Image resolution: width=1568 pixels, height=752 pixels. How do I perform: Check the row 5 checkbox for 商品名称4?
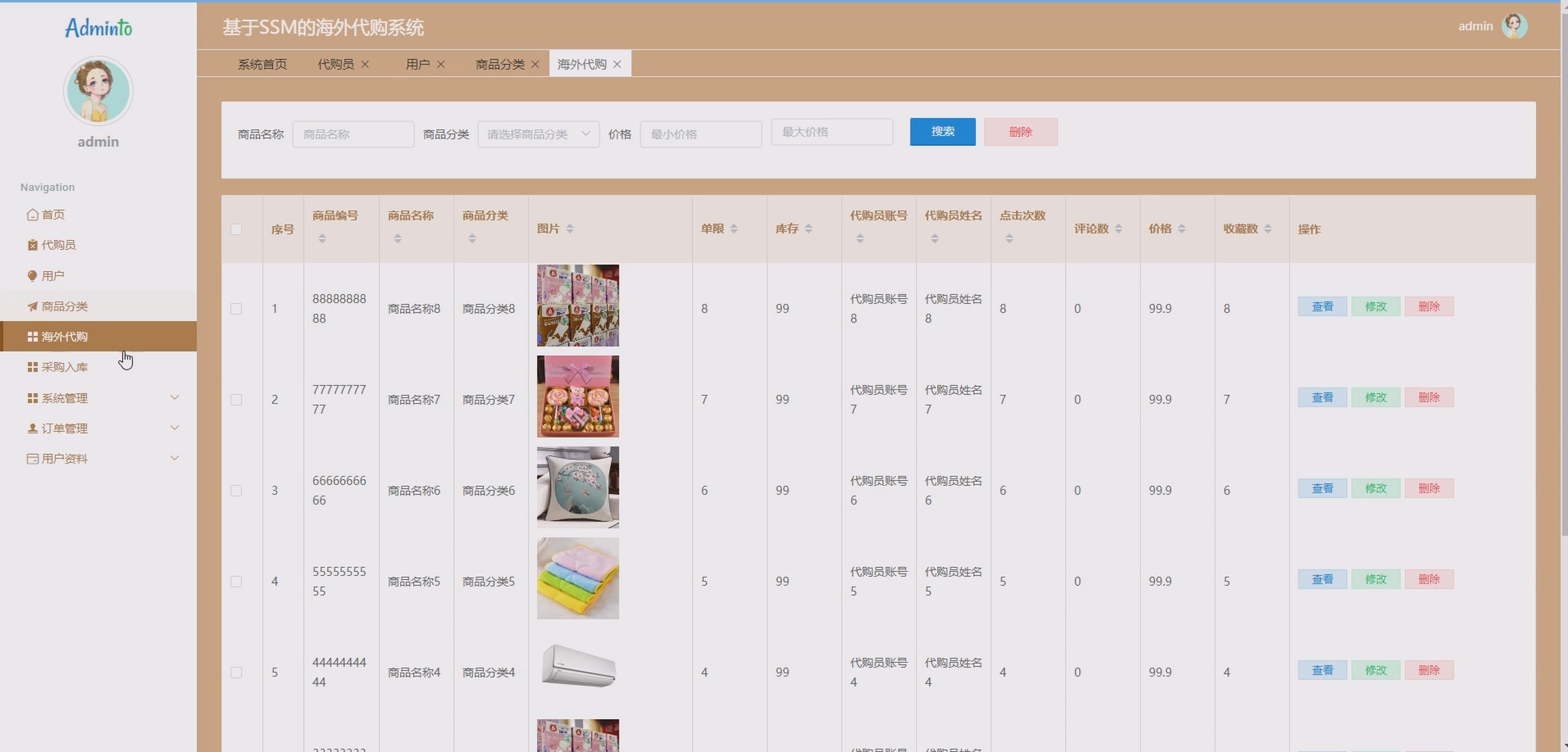[x=236, y=672]
